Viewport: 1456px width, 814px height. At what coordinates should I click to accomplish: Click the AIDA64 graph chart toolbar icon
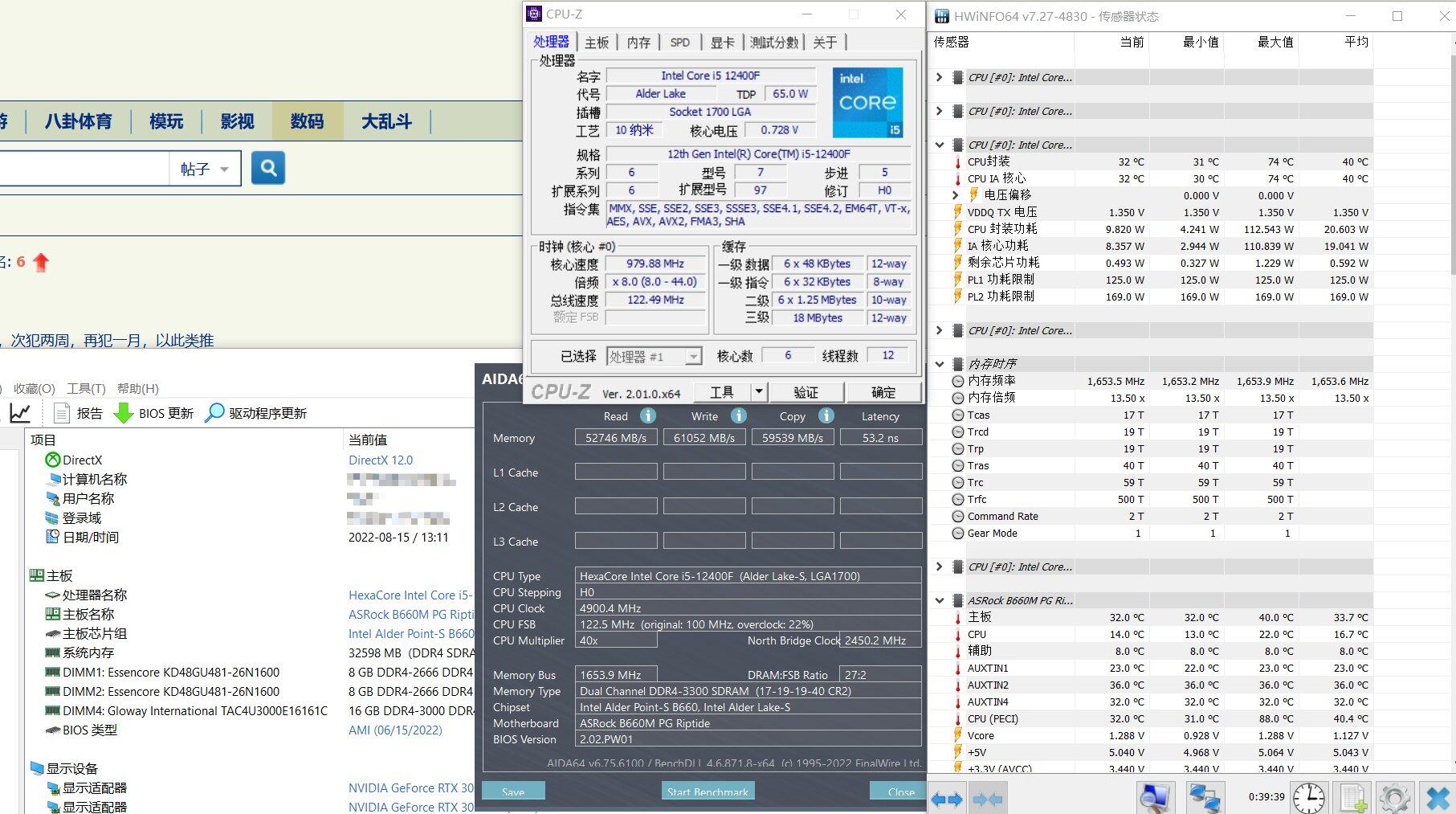click(20, 413)
